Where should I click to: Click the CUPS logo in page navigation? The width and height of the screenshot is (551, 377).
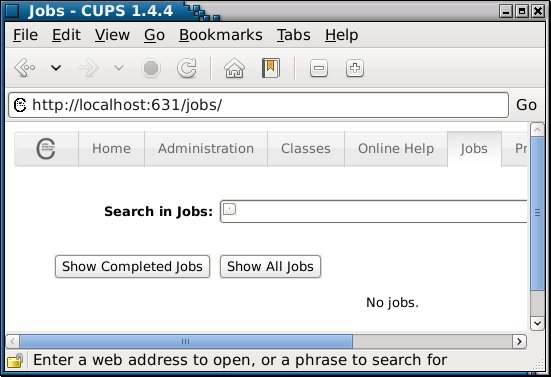point(46,149)
